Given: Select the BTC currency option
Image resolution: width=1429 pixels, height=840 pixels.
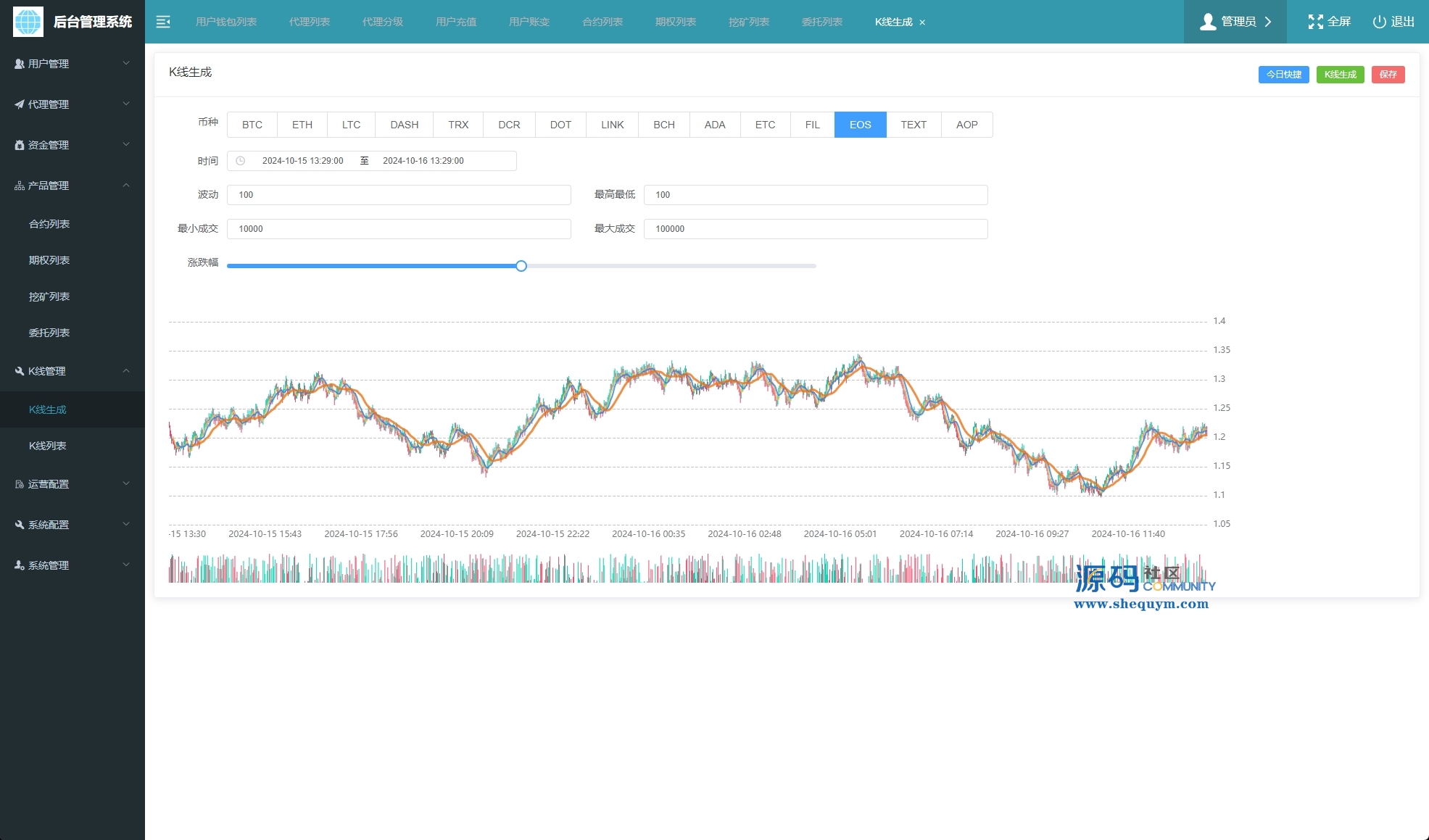Looking at the screenshot, I should click(x=252, y=125).
